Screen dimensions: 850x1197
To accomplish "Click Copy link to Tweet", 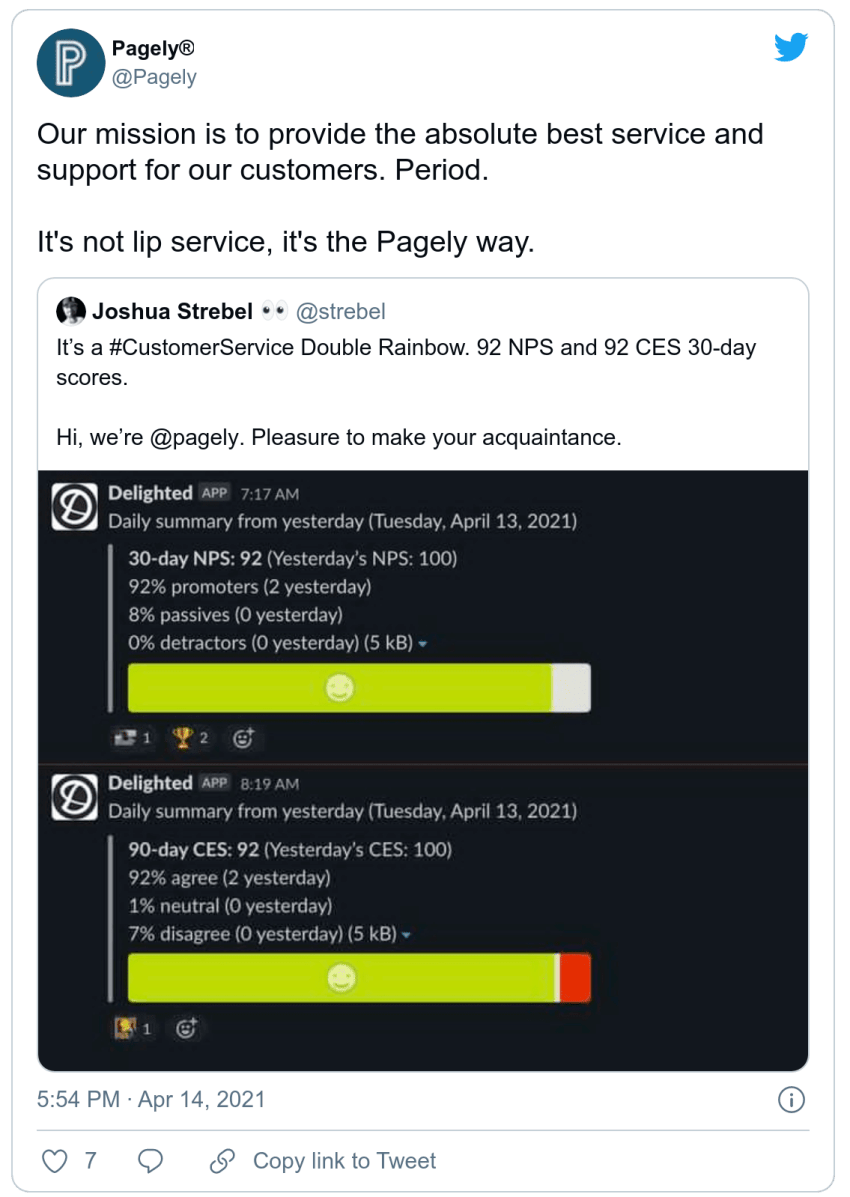I will click(344, 1160).
